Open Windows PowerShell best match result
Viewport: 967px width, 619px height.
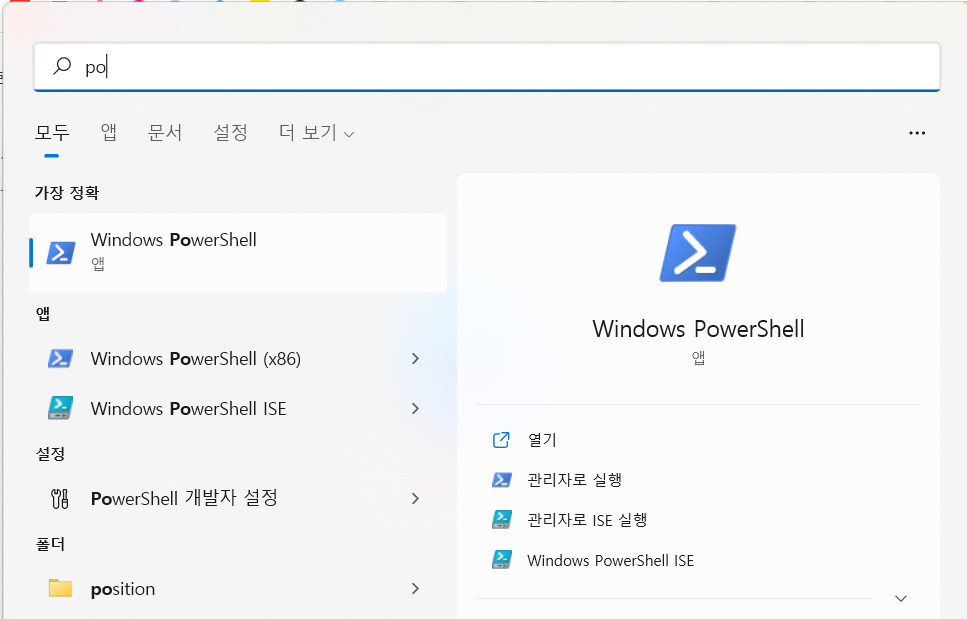coord(238,253)
